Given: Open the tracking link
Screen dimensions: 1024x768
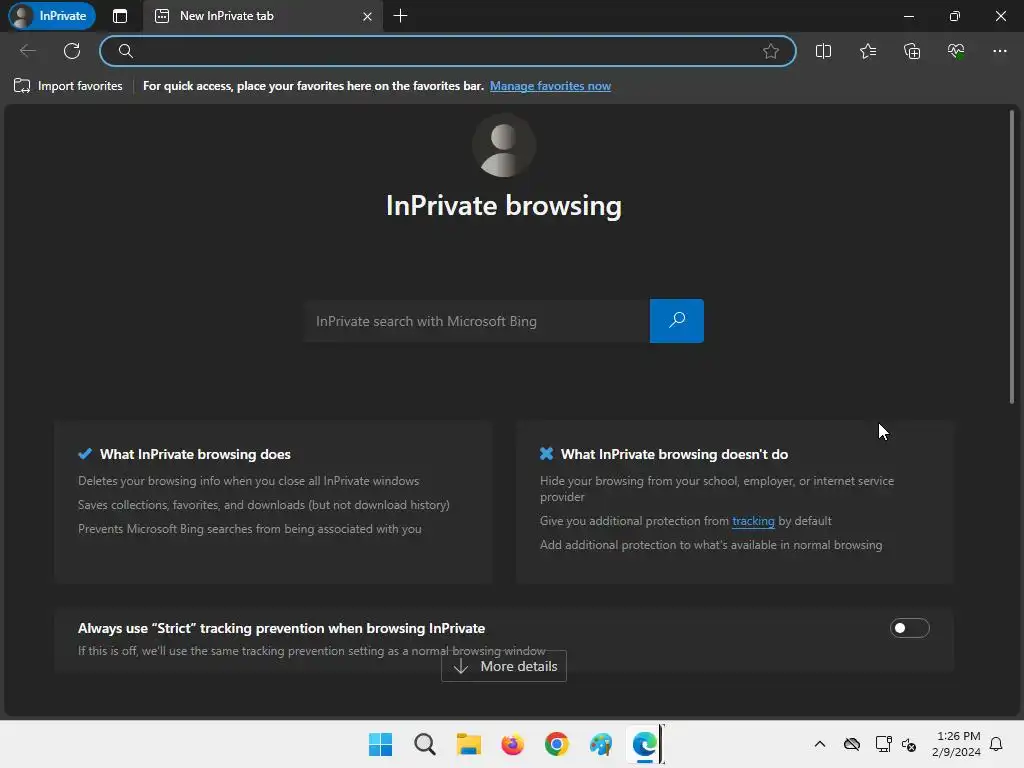Looking at the screenshot, I should [x=753, y=520].
